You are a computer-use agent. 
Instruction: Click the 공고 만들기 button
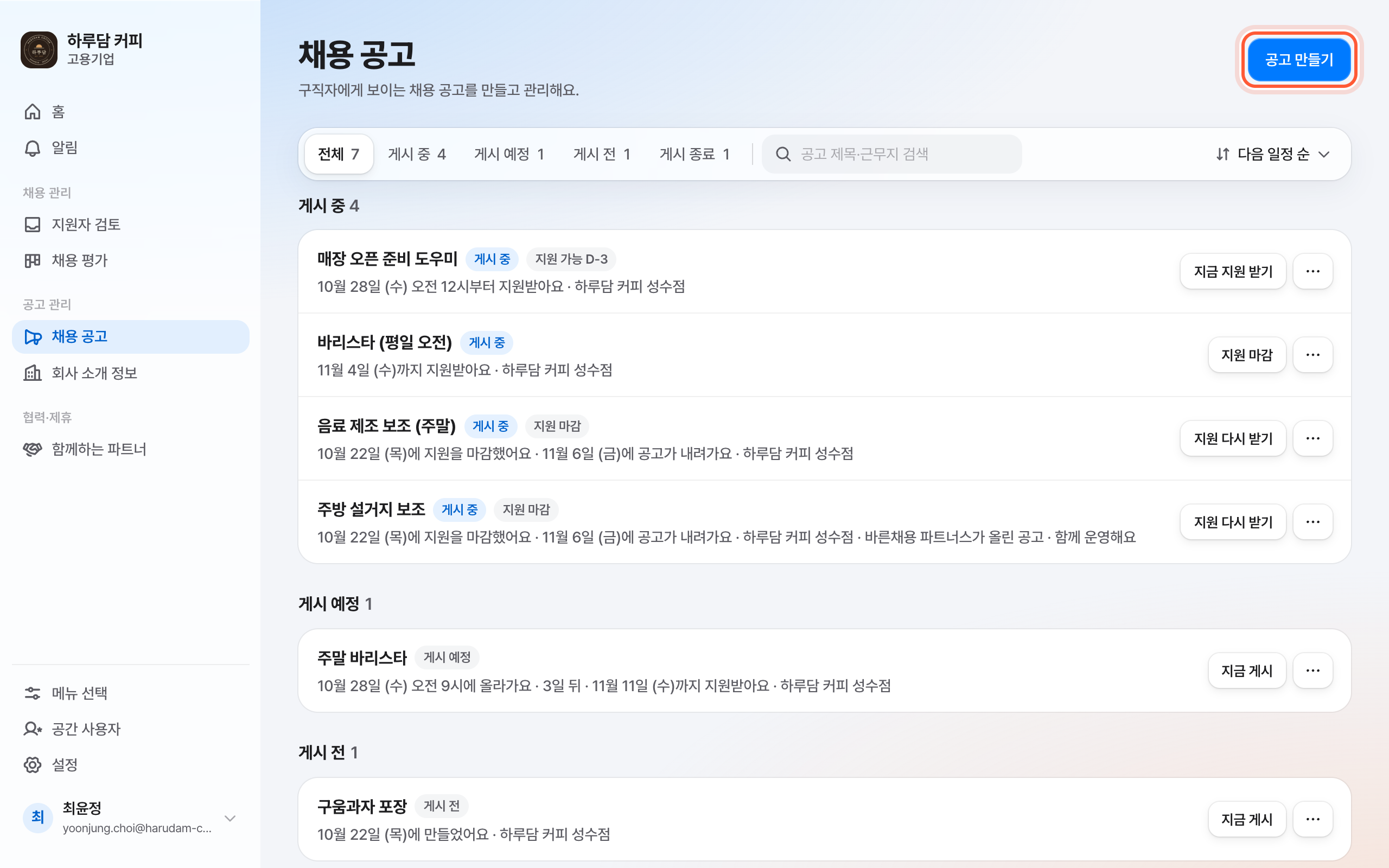click(1299, 59)
